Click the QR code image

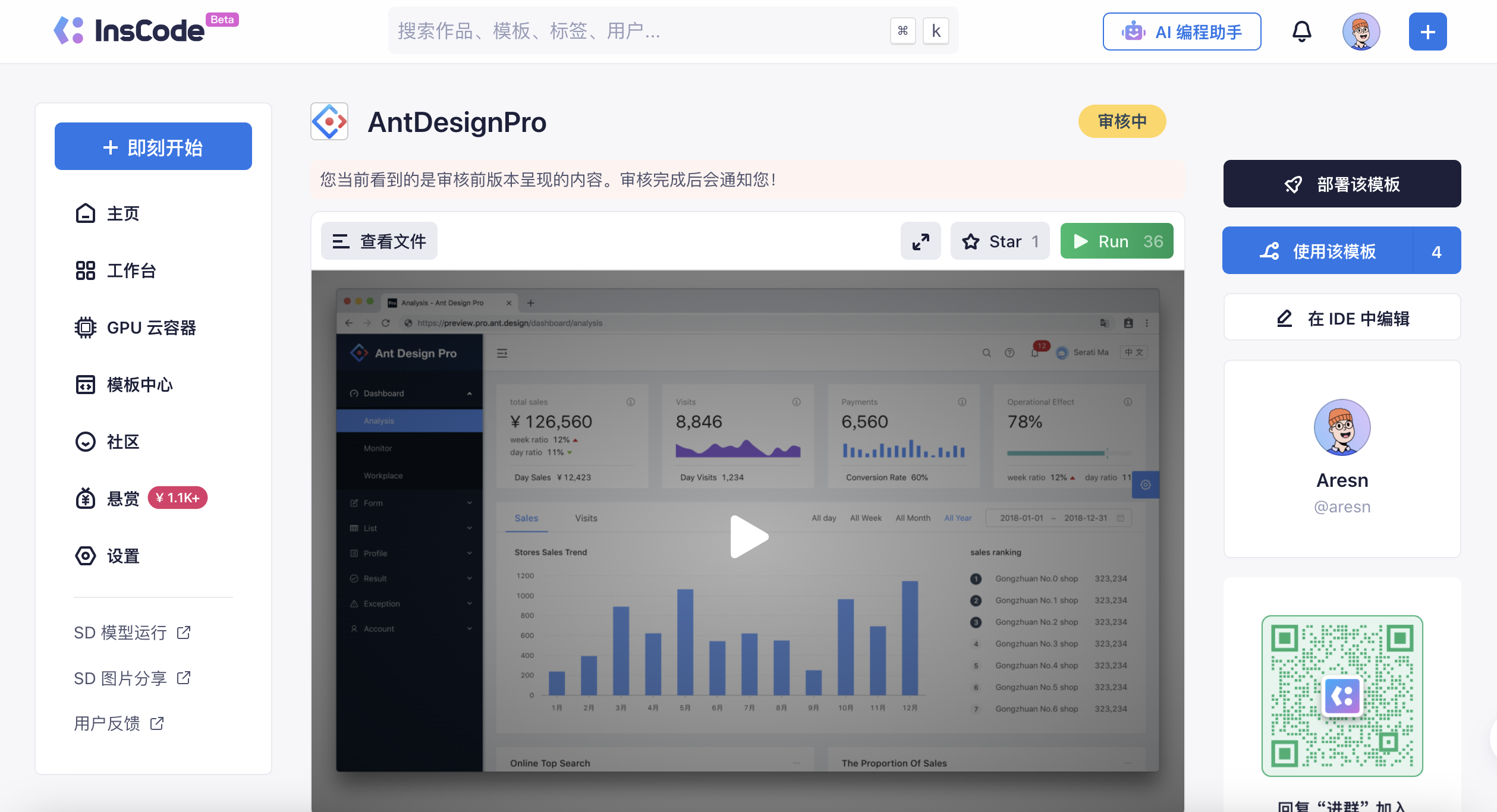(x=1342, y=696)
